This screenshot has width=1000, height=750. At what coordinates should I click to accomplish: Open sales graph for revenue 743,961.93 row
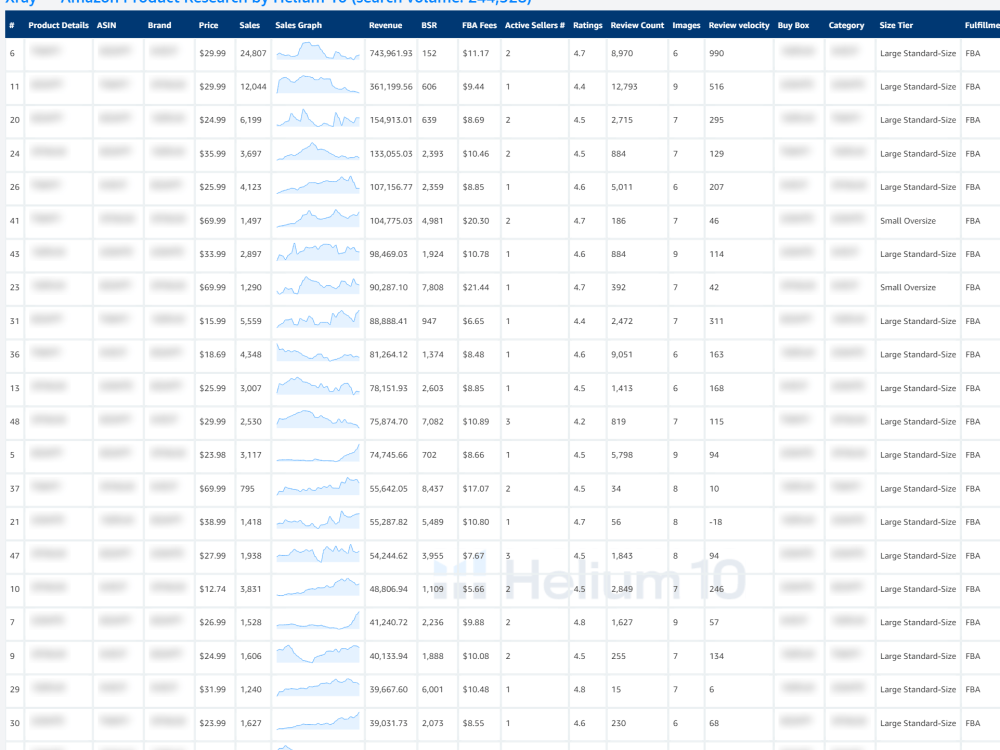click(318, 52)
